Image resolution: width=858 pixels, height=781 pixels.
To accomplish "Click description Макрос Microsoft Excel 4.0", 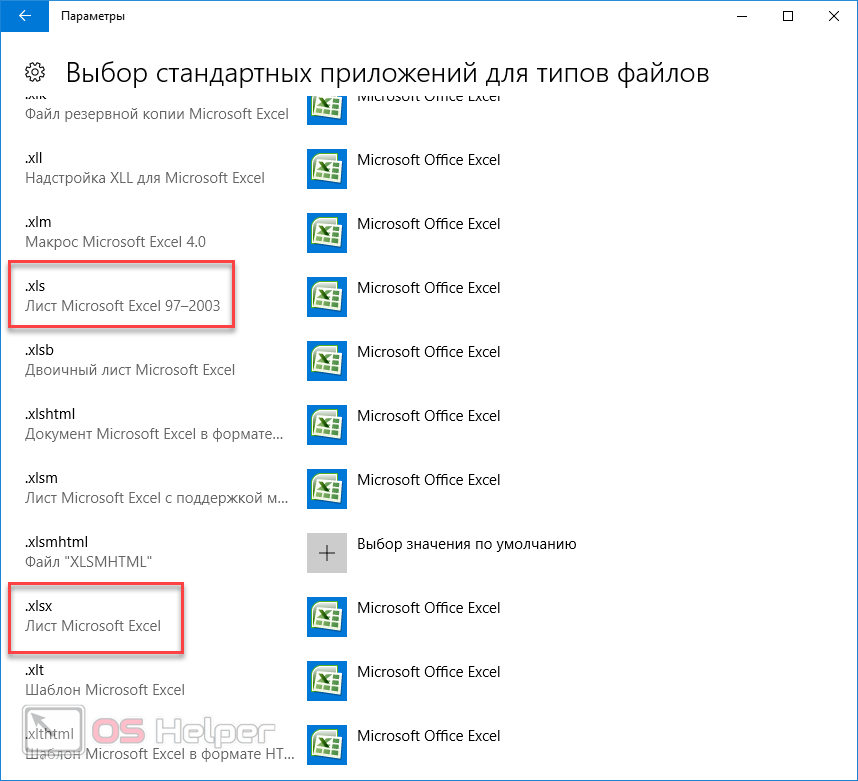I will coord(115,242).
